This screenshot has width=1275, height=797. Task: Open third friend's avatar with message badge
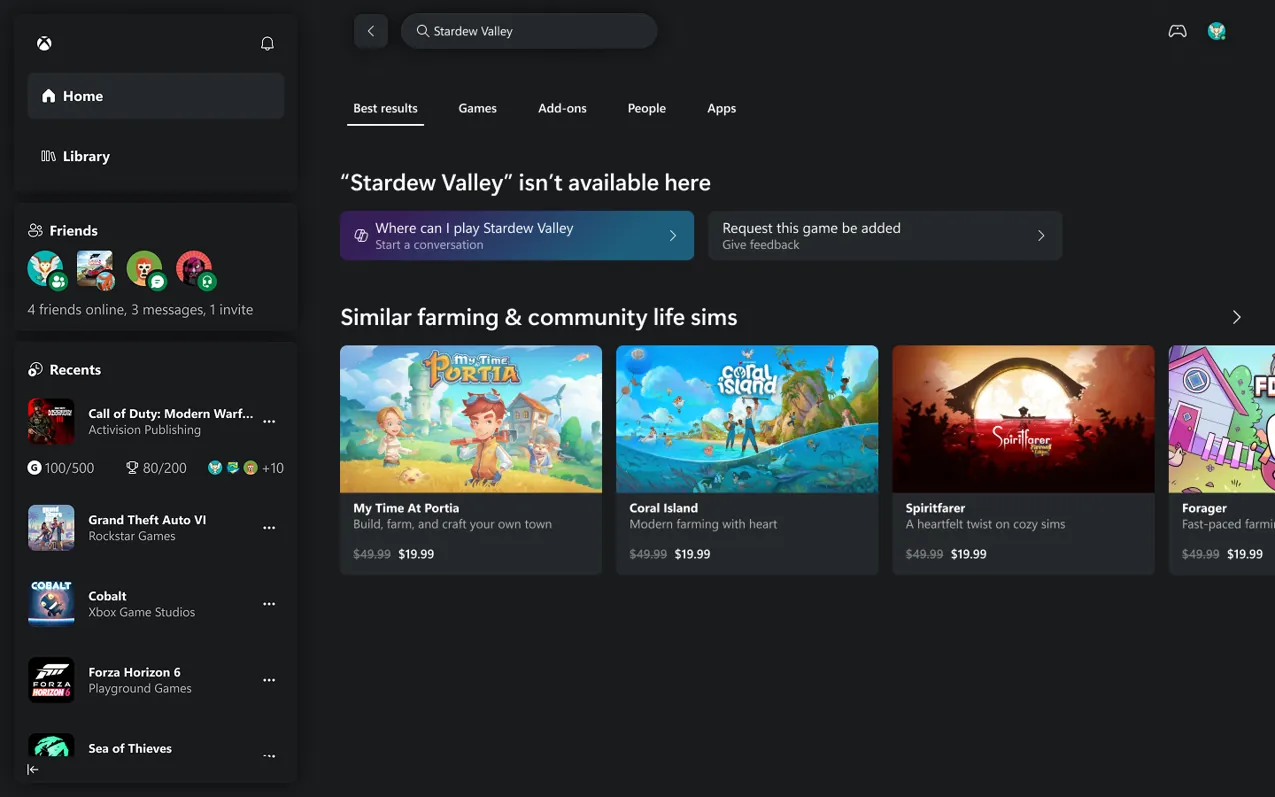(145, 269)
